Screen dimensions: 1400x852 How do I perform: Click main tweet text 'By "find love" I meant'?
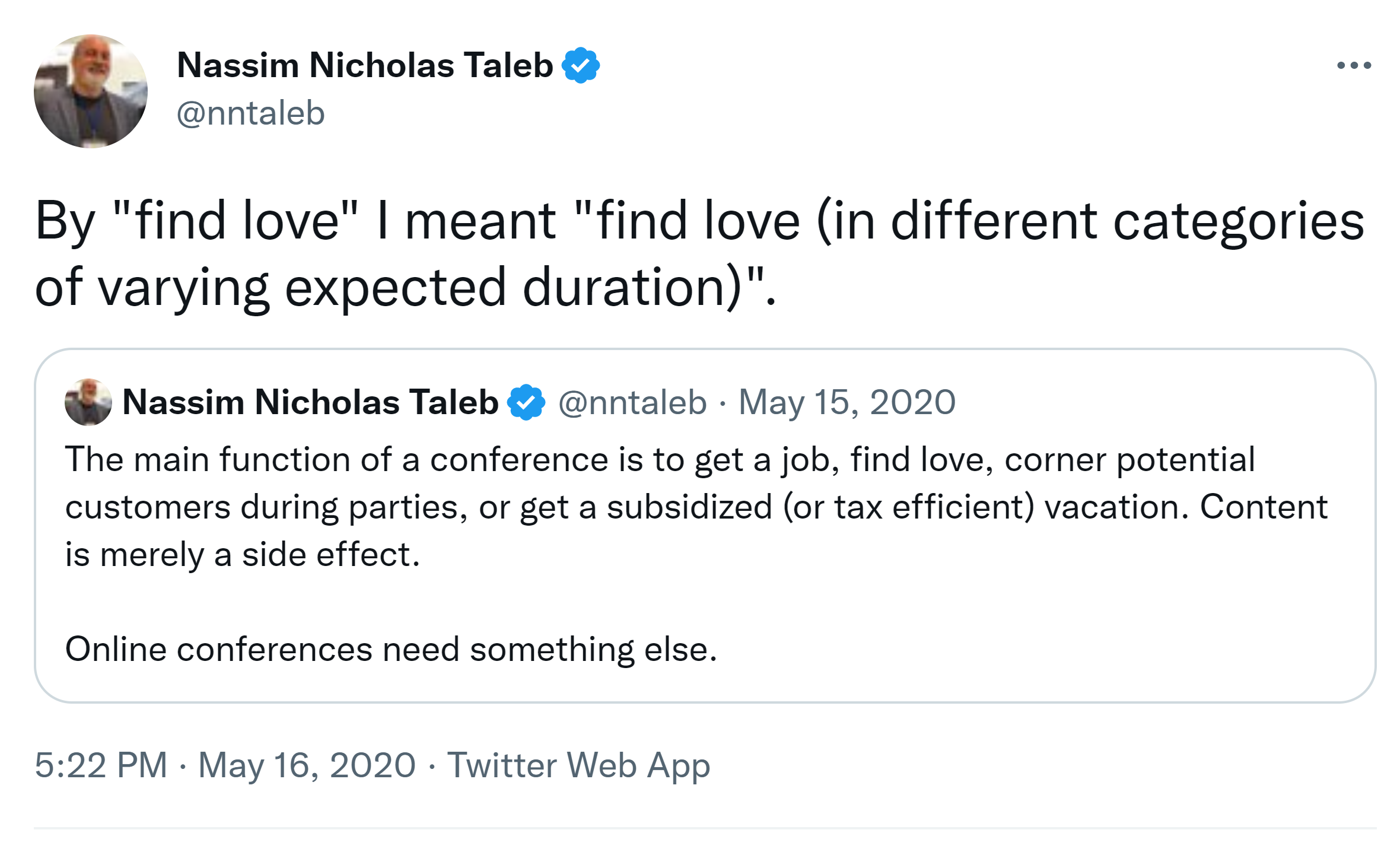297,221
